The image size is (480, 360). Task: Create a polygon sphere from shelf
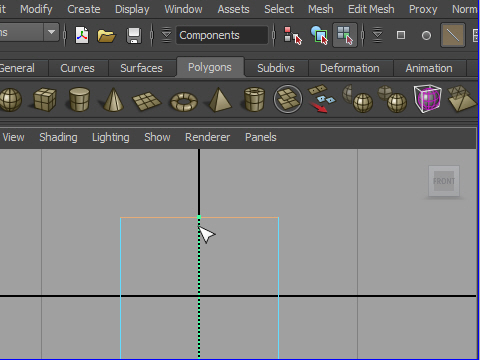click(x=11, y=100)
